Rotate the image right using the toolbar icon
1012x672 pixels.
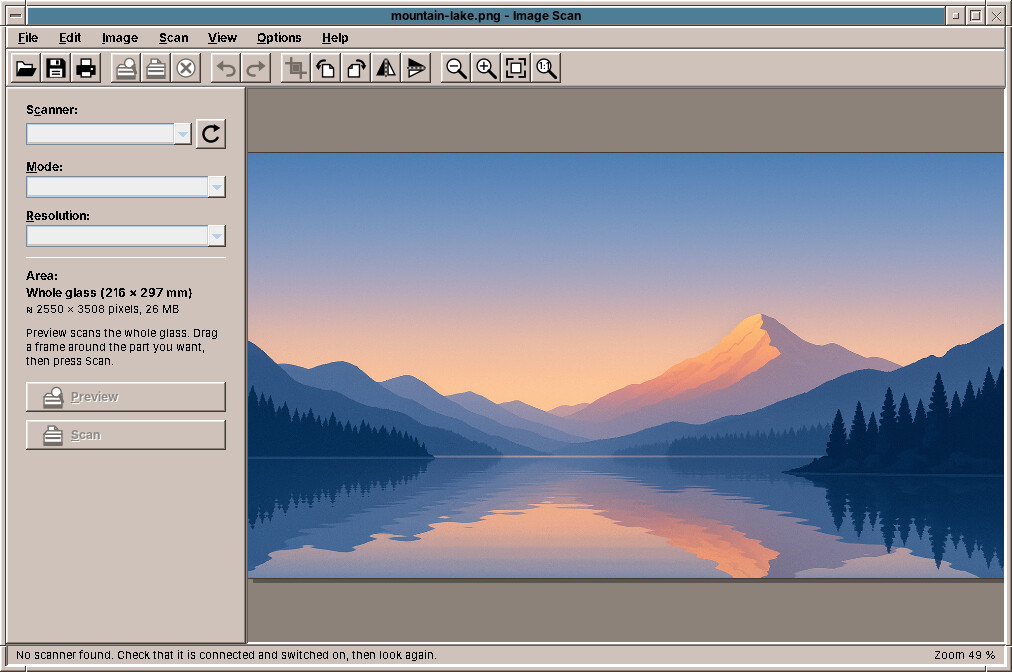tap(356, 68)
